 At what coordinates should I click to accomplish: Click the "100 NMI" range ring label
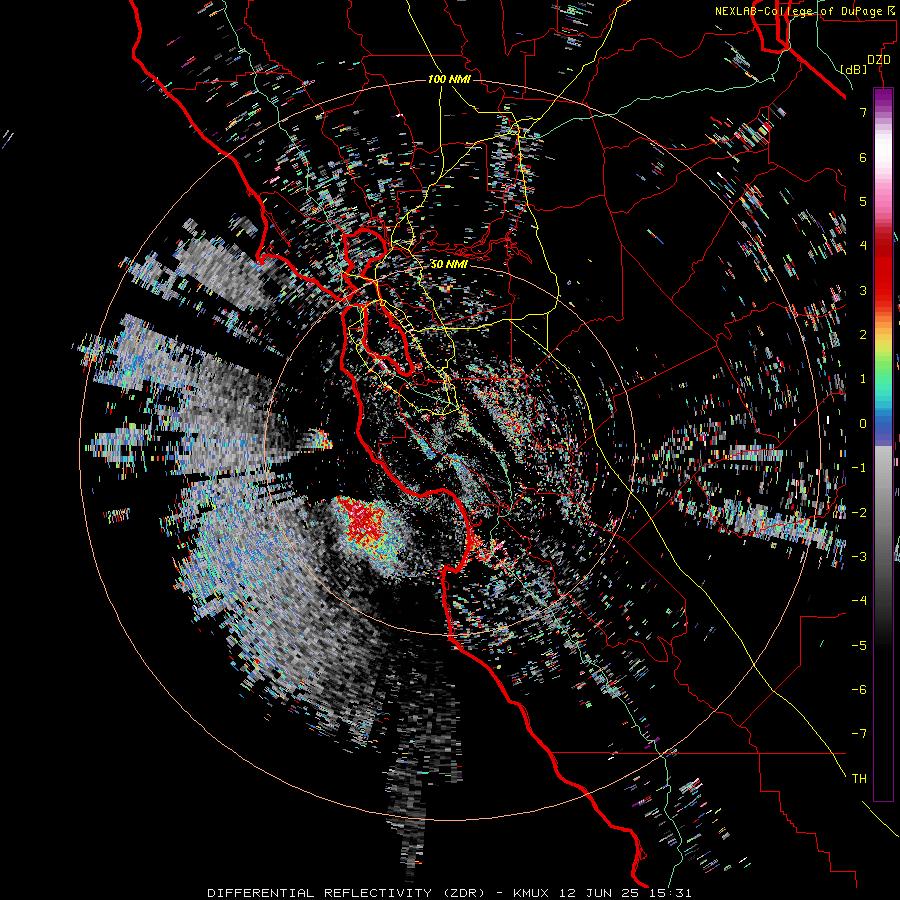[x=449, y=79]
